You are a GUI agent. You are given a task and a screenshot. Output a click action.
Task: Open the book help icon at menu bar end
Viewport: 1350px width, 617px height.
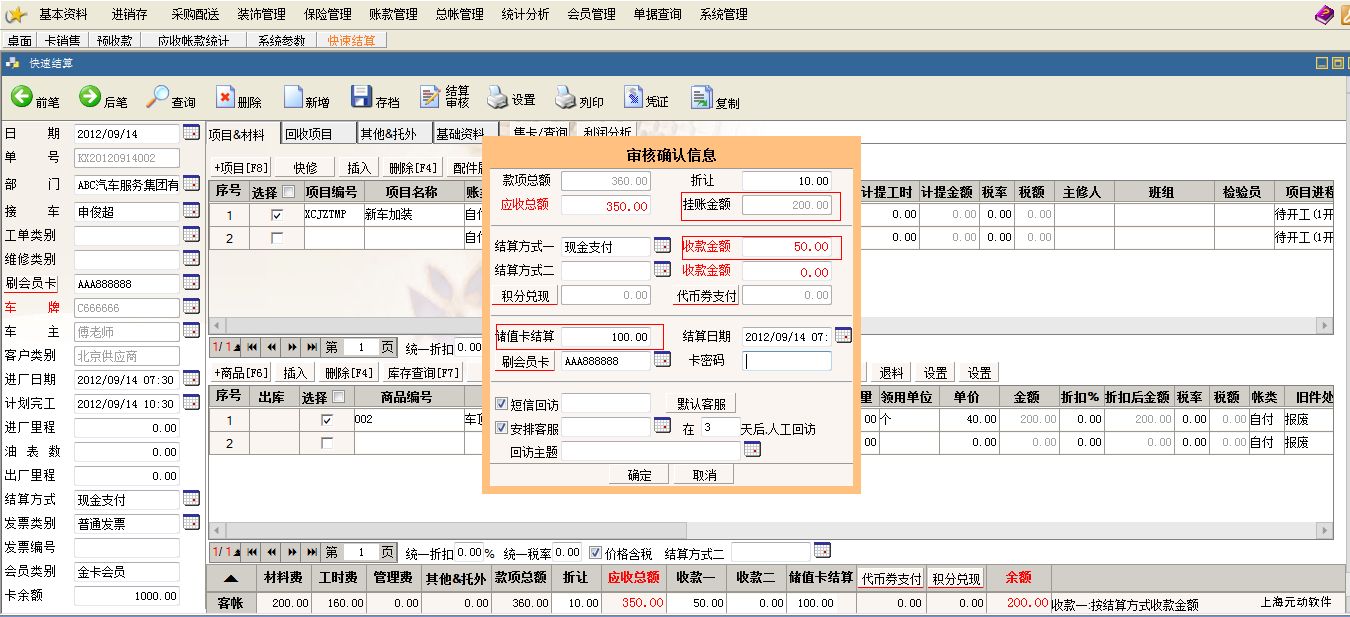pos(1323,14)
